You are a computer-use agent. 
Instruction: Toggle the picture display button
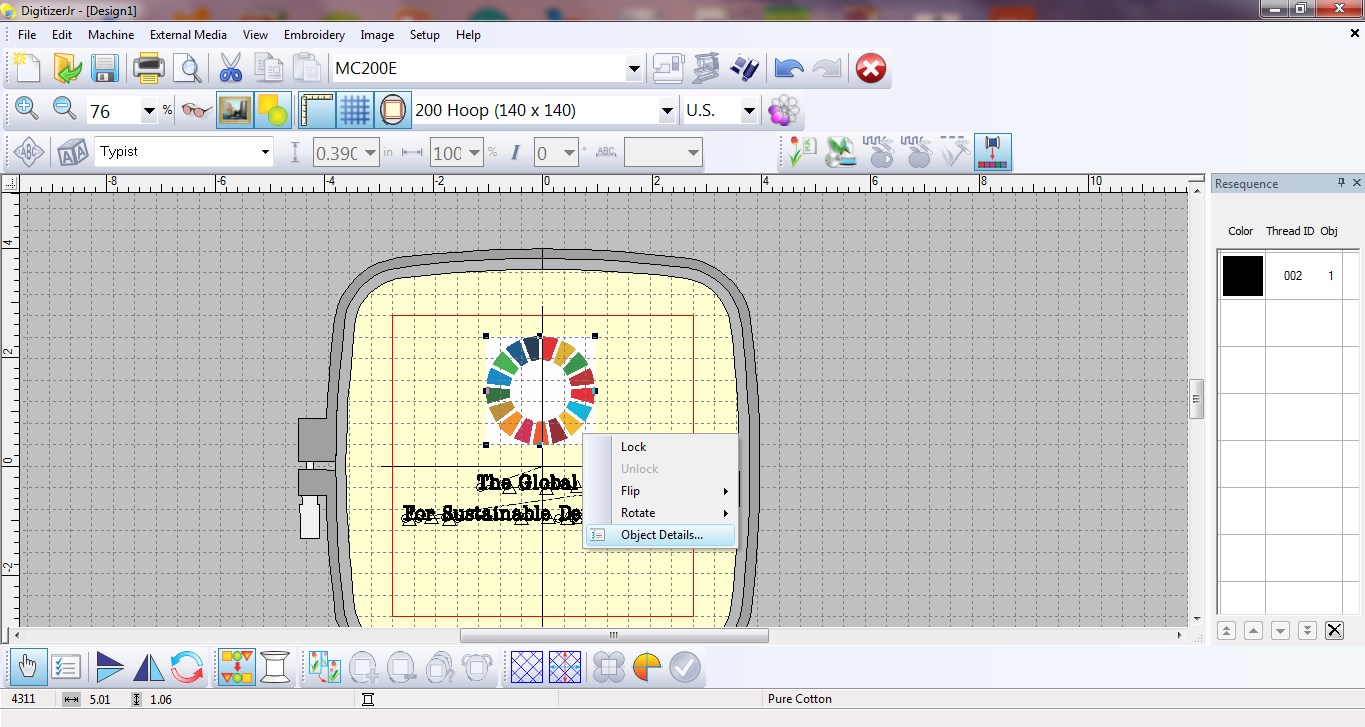(x=235, y=110)
